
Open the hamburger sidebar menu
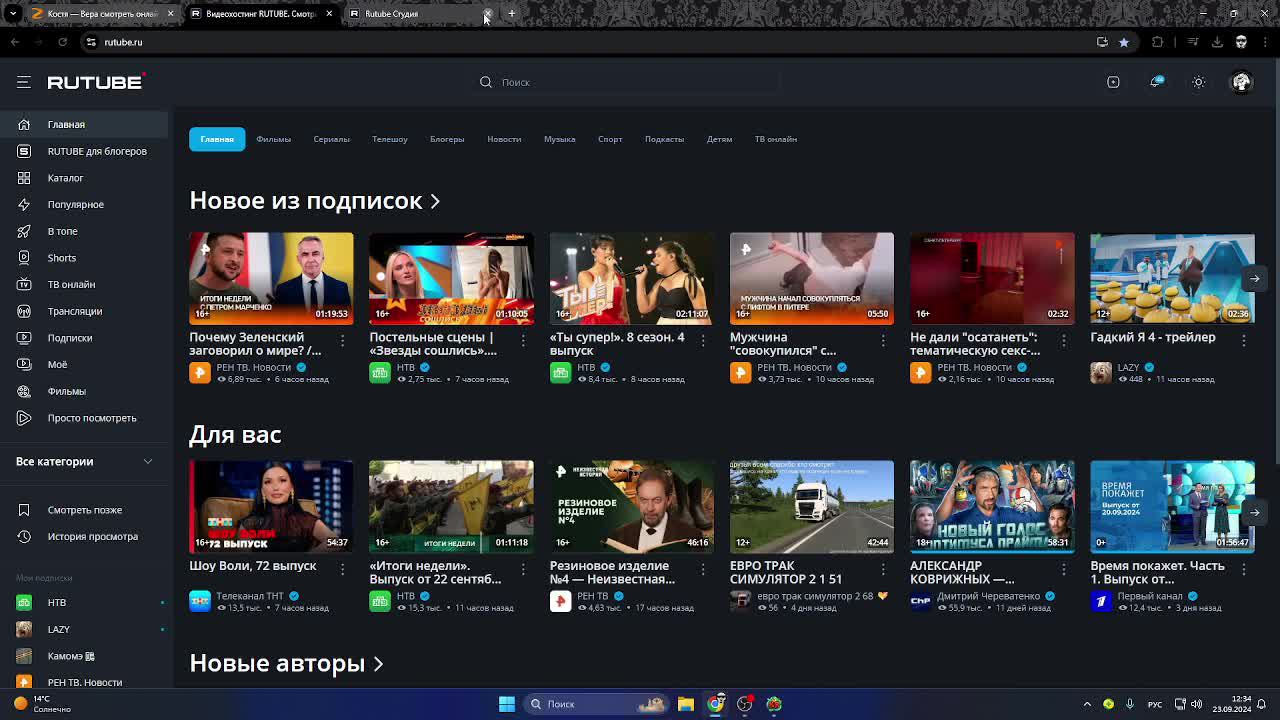[24, 82]
